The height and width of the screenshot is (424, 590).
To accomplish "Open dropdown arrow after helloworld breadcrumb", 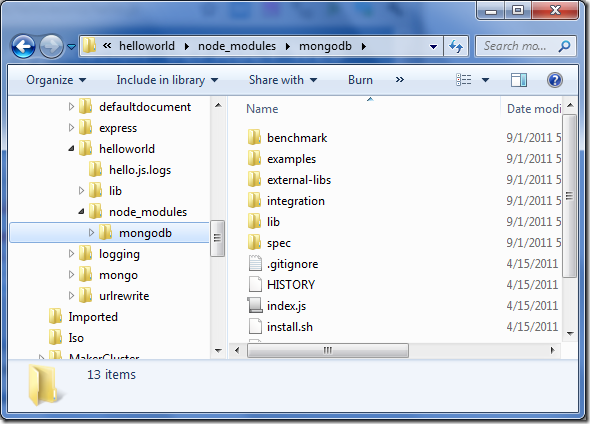I will coord(186,46).
